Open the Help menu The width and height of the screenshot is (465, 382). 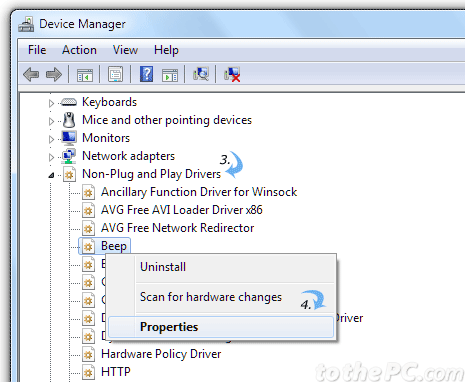[x=166, y=50]
